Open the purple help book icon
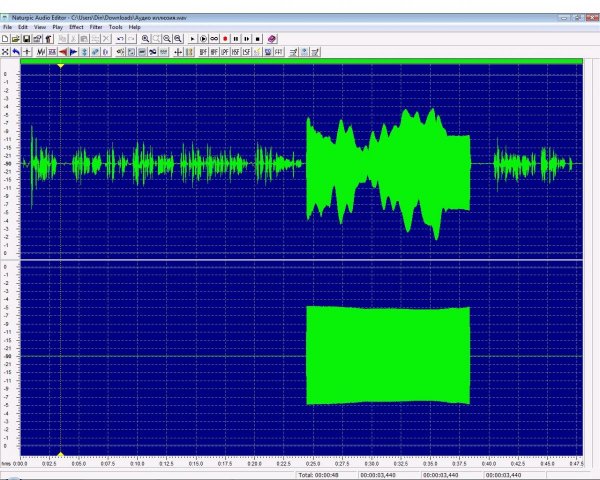Image resolution: width=600 pixels, height=480 pixels. tap(272, 39)
